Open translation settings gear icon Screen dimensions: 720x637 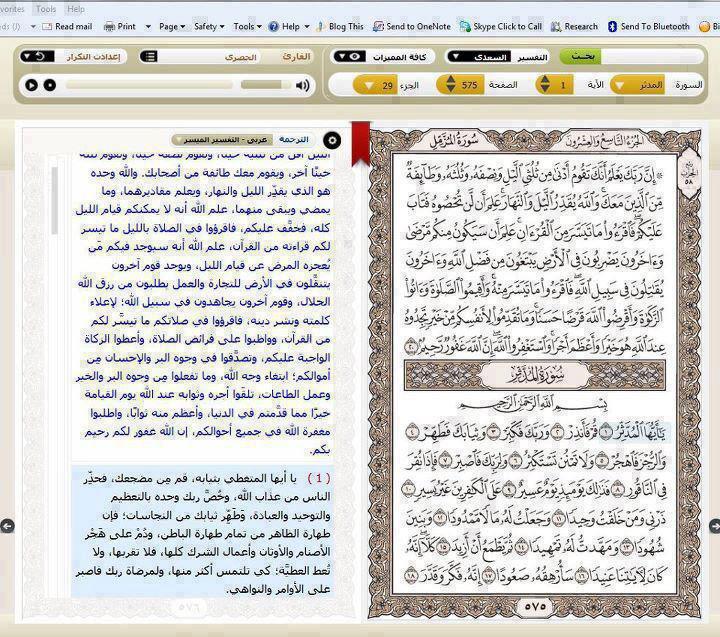(x=332, y=140)
